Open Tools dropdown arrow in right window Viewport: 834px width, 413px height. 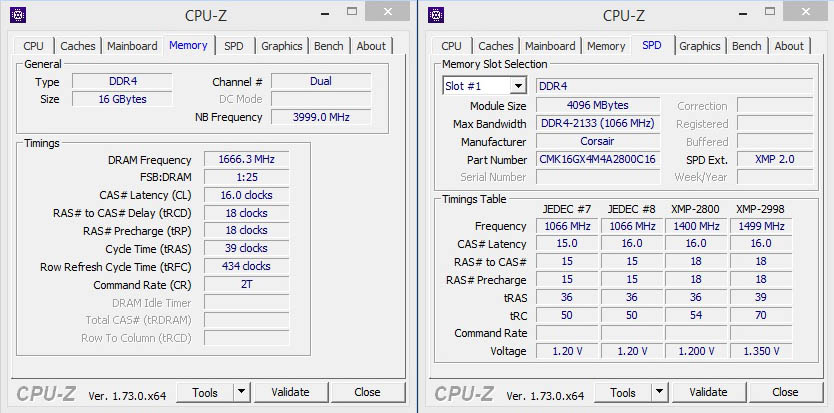click(660, 393)
